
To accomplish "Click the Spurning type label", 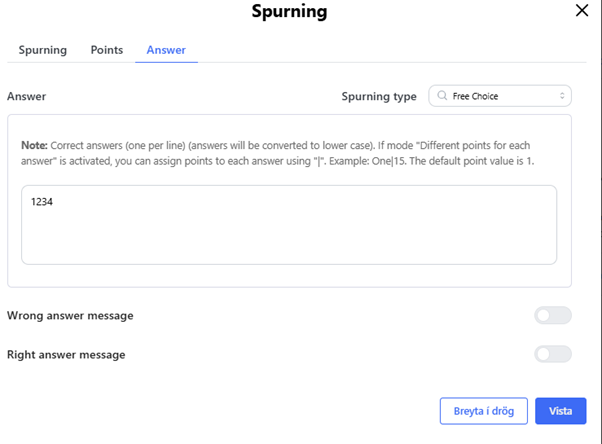I will tap(379, 97).
